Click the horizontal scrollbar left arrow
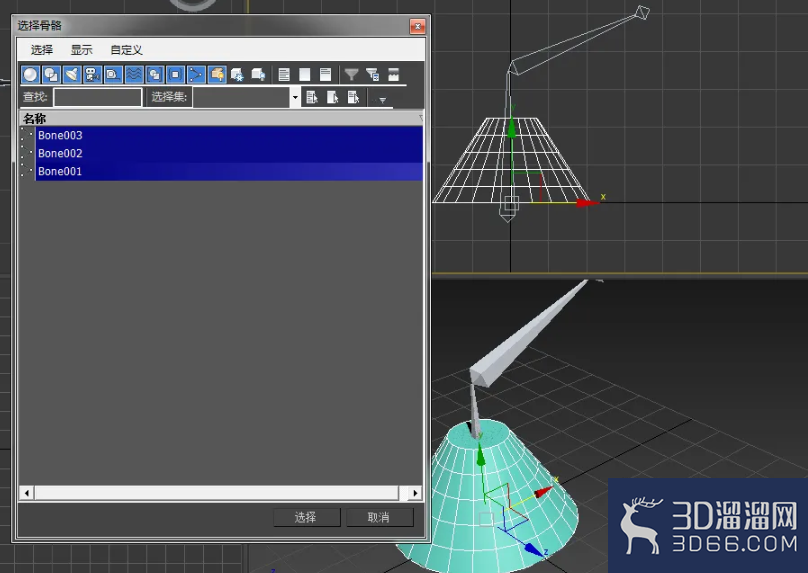The image size is (808, 573). (27, 493)
